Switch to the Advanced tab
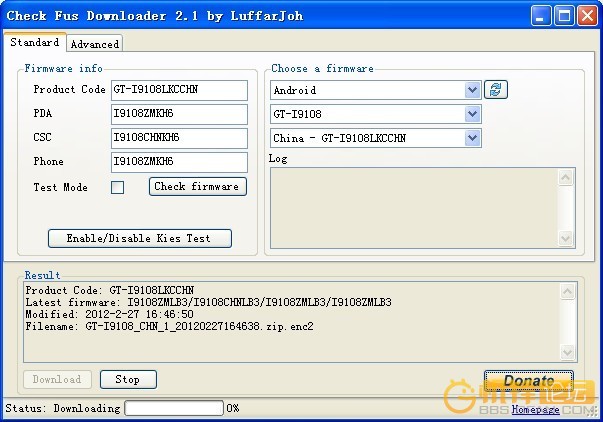The image size is (603, 422). [95, 44]
